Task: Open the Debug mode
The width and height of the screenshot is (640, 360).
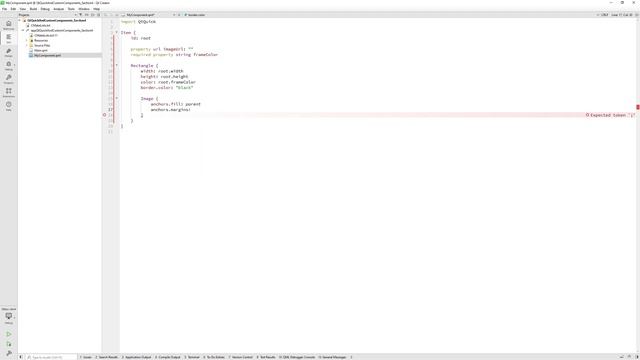Action: (9, 66)
